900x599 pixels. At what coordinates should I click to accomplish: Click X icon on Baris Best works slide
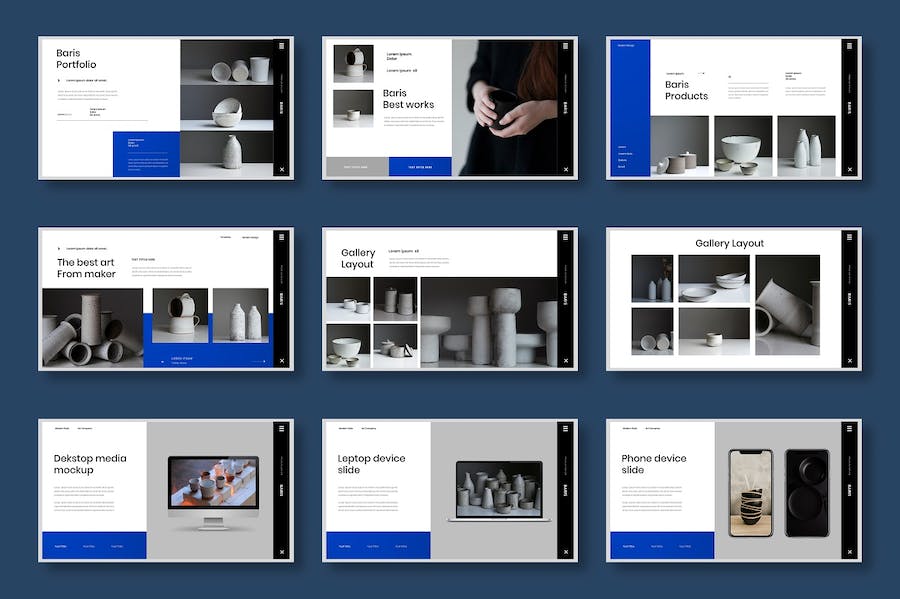tap(566, 169)
